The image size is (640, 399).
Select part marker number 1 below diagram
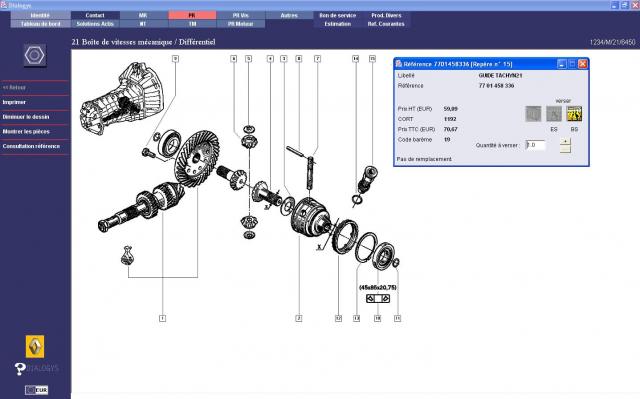click(162, 318)
